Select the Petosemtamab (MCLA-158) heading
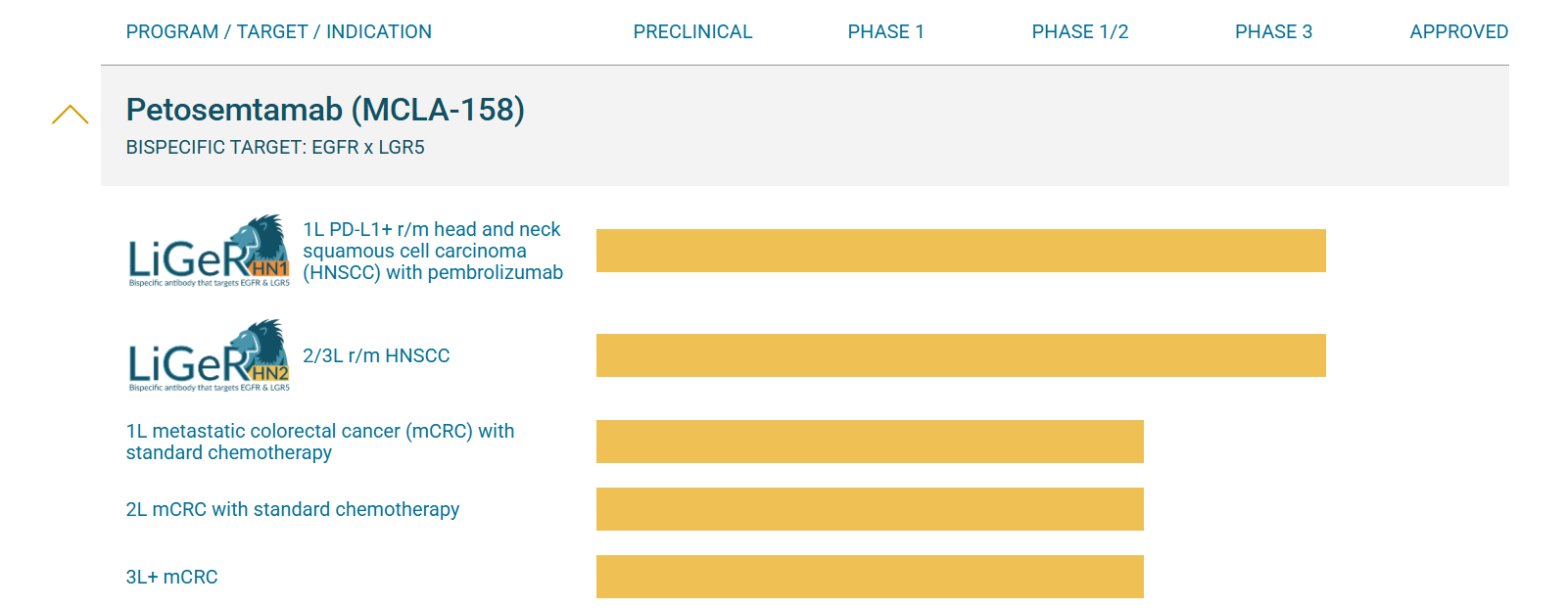Image resolution: width=1568 pixels, height=608 pixels. pos(325,110)
